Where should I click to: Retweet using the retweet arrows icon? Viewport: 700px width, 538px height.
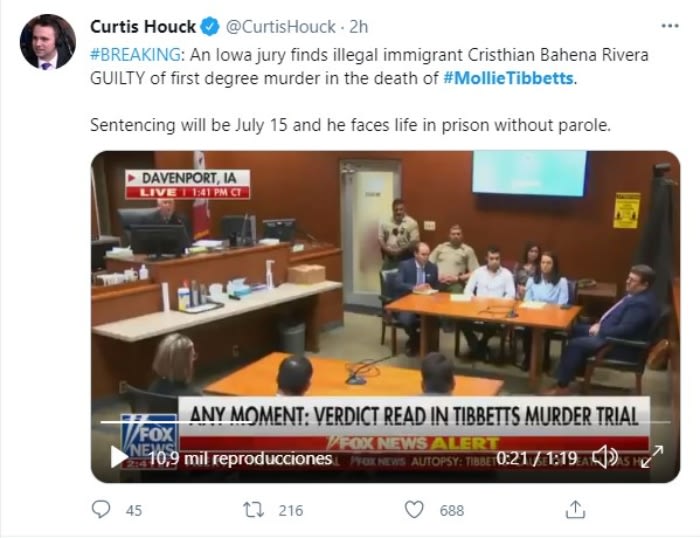[253, 509]
